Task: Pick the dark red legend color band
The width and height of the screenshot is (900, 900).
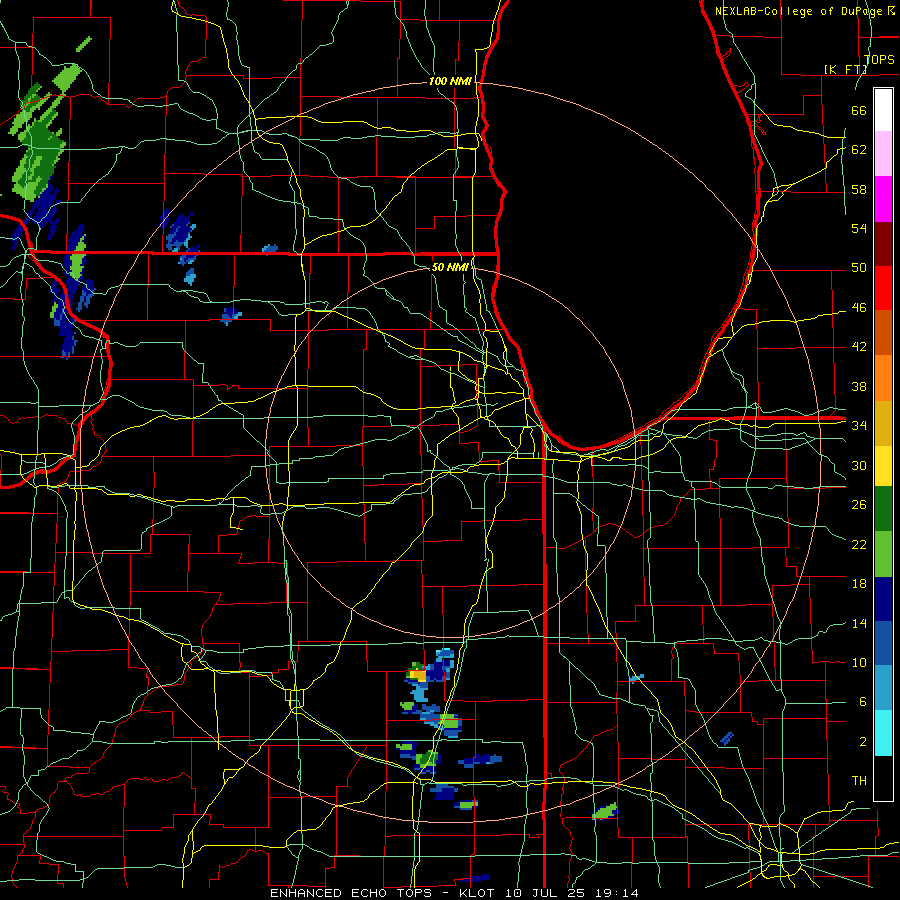Action: [x=883, y=244]
